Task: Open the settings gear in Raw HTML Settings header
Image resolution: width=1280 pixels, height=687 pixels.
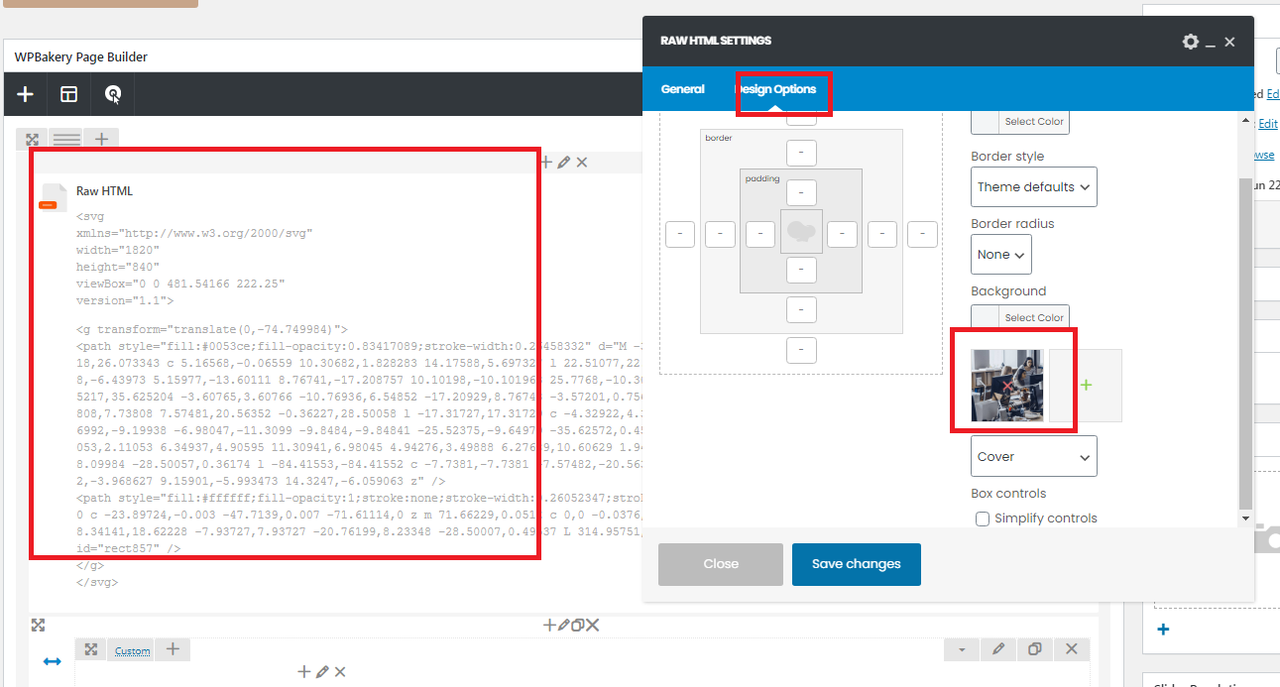Action: [x=1190, y=42]
